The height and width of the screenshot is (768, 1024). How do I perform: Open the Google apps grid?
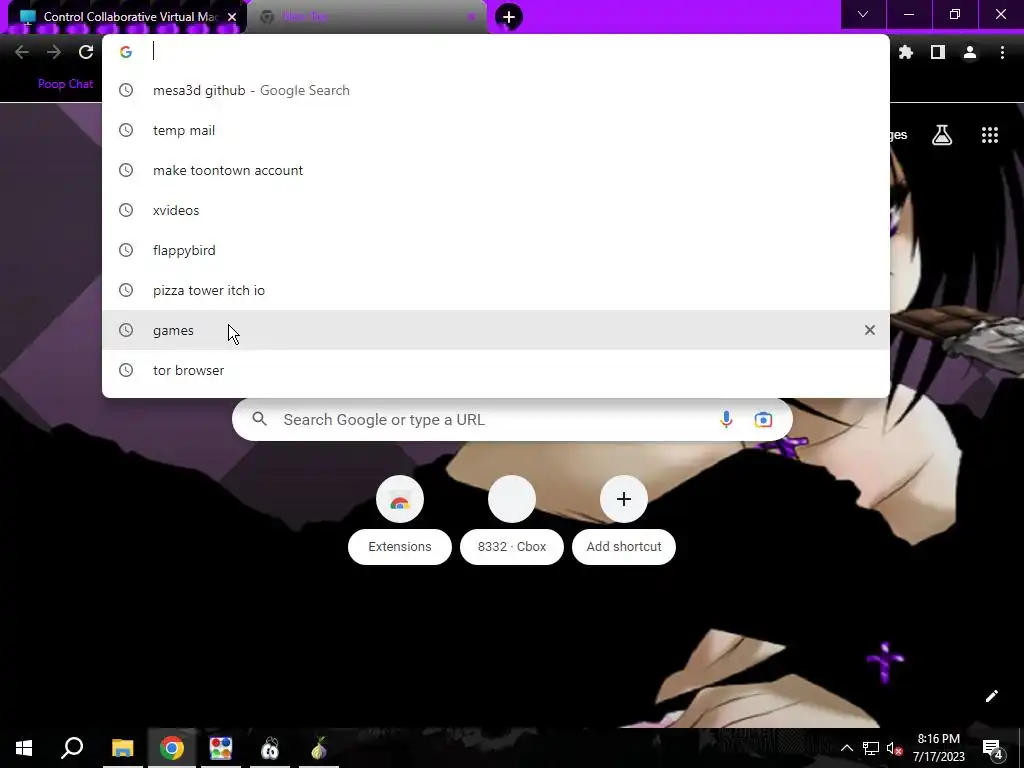pyautogui.click(x=990, y=135)
